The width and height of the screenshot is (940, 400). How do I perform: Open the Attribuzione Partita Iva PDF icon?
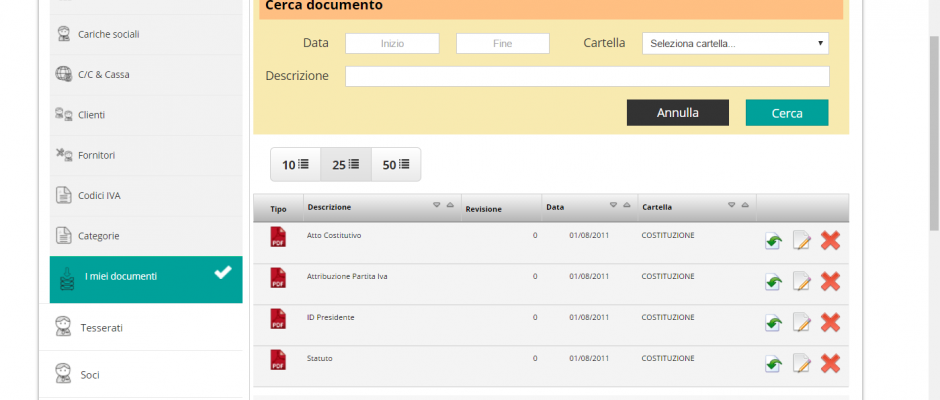278,278
